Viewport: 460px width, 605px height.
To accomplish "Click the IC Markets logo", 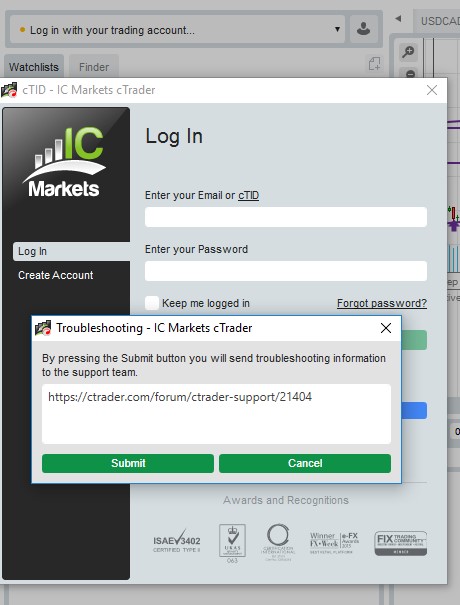I will click(x=64, y=162).
